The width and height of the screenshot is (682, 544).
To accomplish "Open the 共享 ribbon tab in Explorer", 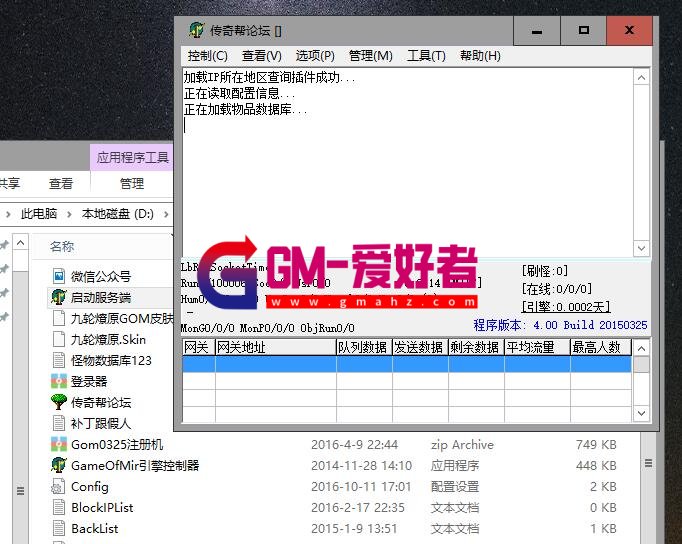I will pos(10,184).
